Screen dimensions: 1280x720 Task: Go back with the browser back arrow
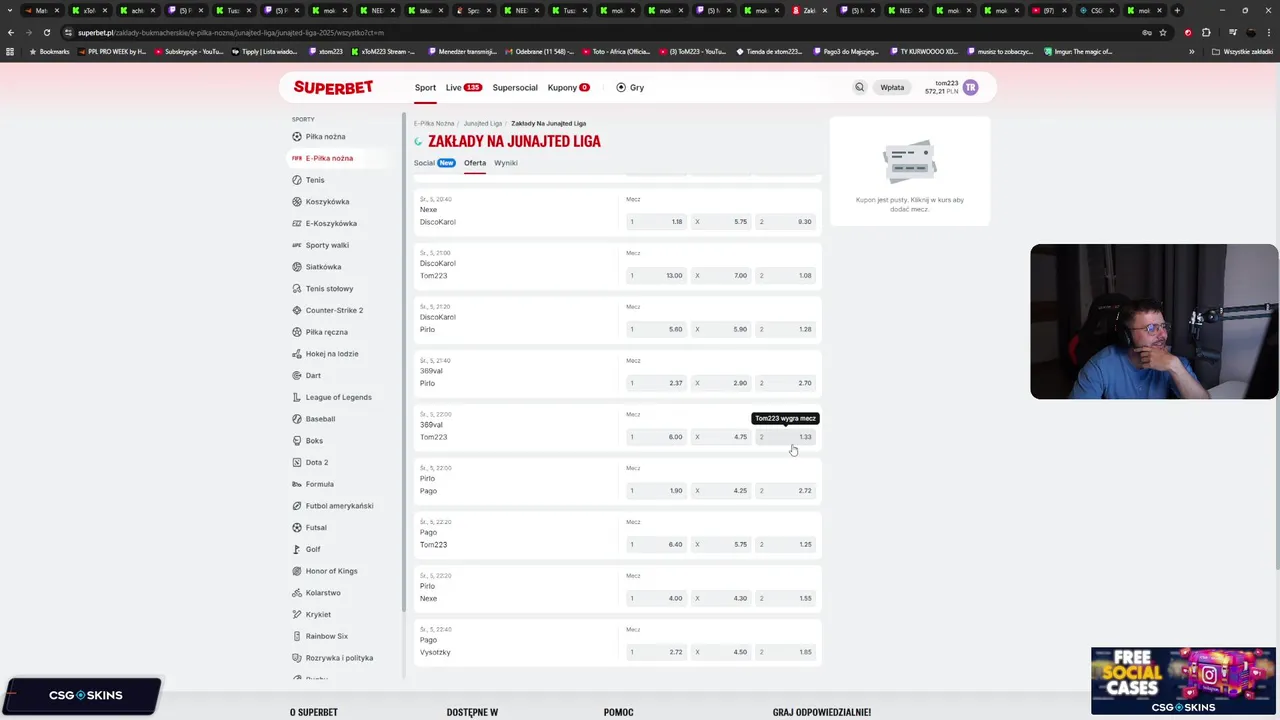[x=11, y=32]
